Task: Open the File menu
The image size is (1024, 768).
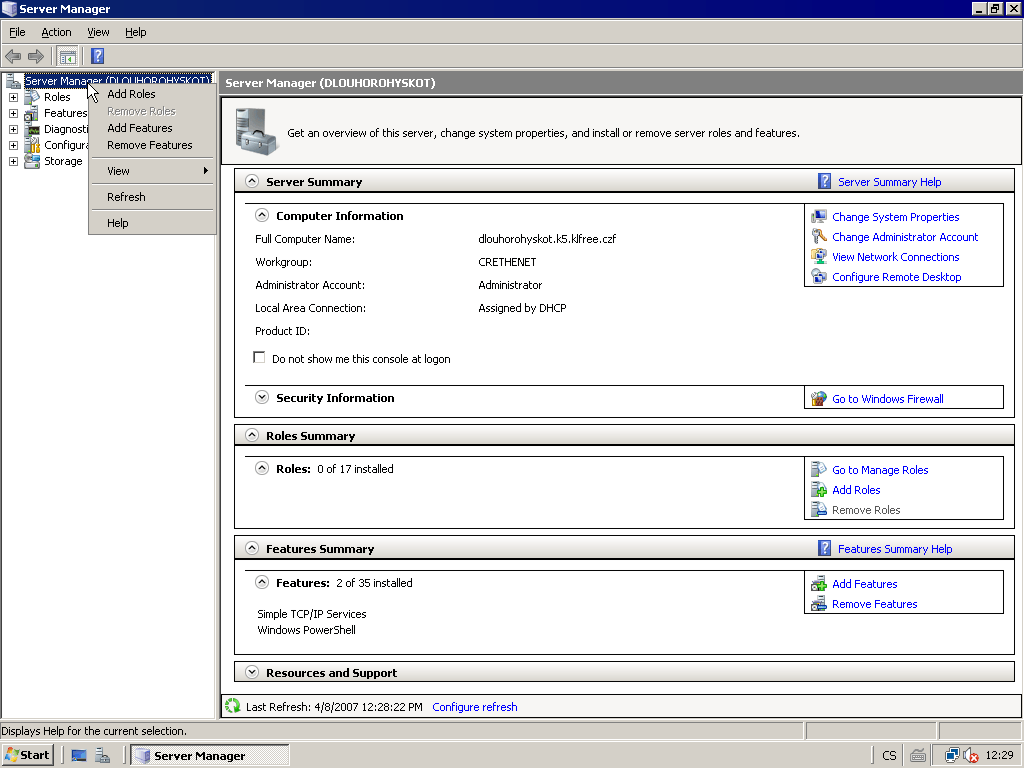Action: pyautogui.click(x=17, y=32)
